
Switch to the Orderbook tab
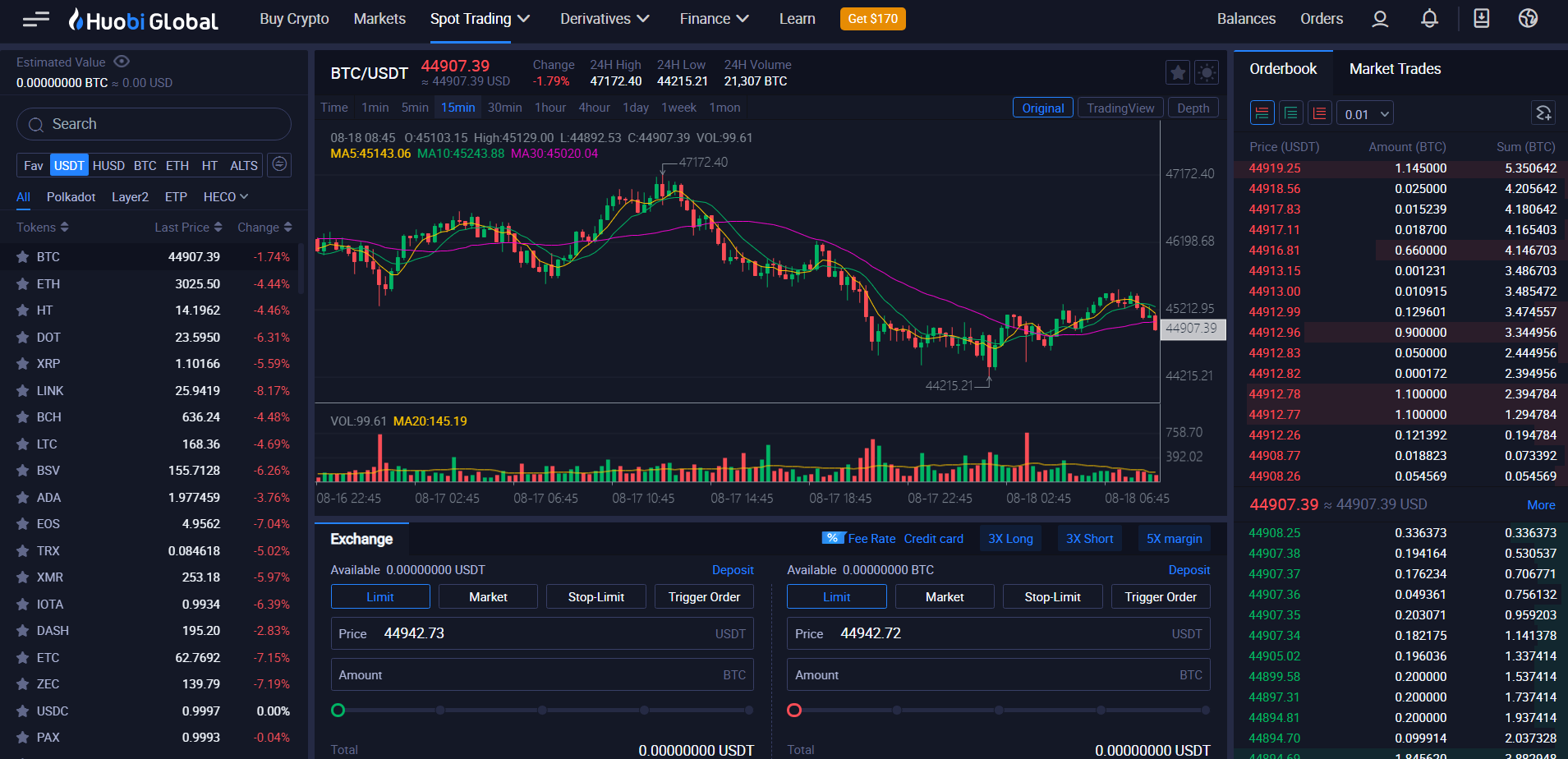1283,69
